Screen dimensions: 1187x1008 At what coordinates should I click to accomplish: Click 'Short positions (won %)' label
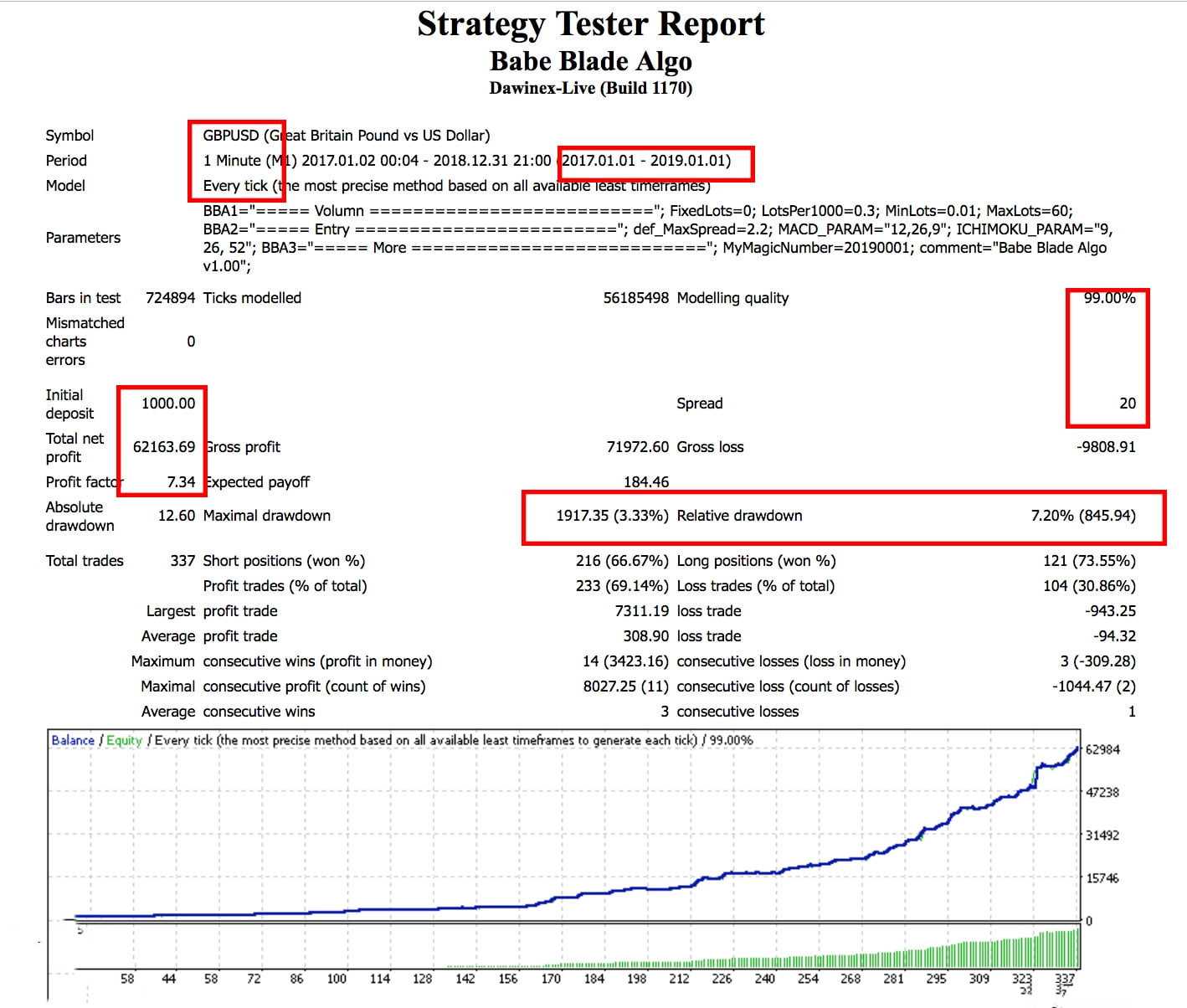[284, 561]
